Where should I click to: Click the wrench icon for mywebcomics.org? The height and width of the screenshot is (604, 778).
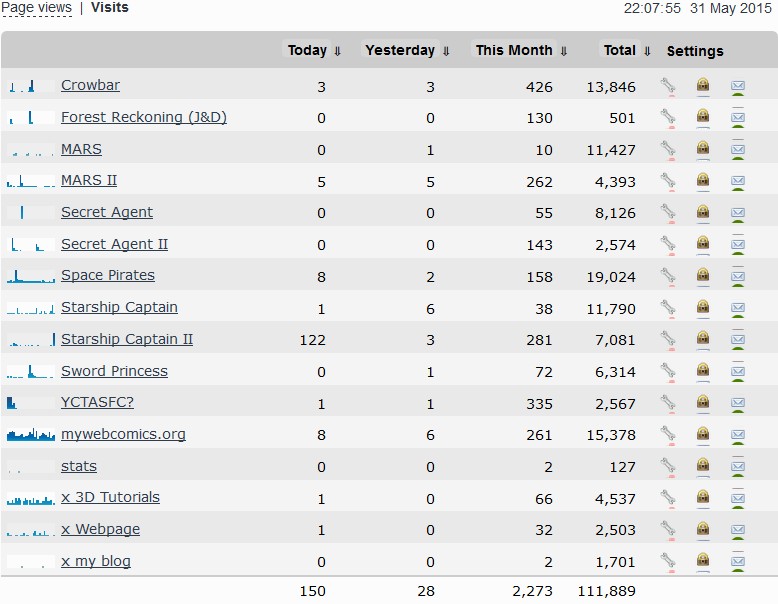[668, 435]
